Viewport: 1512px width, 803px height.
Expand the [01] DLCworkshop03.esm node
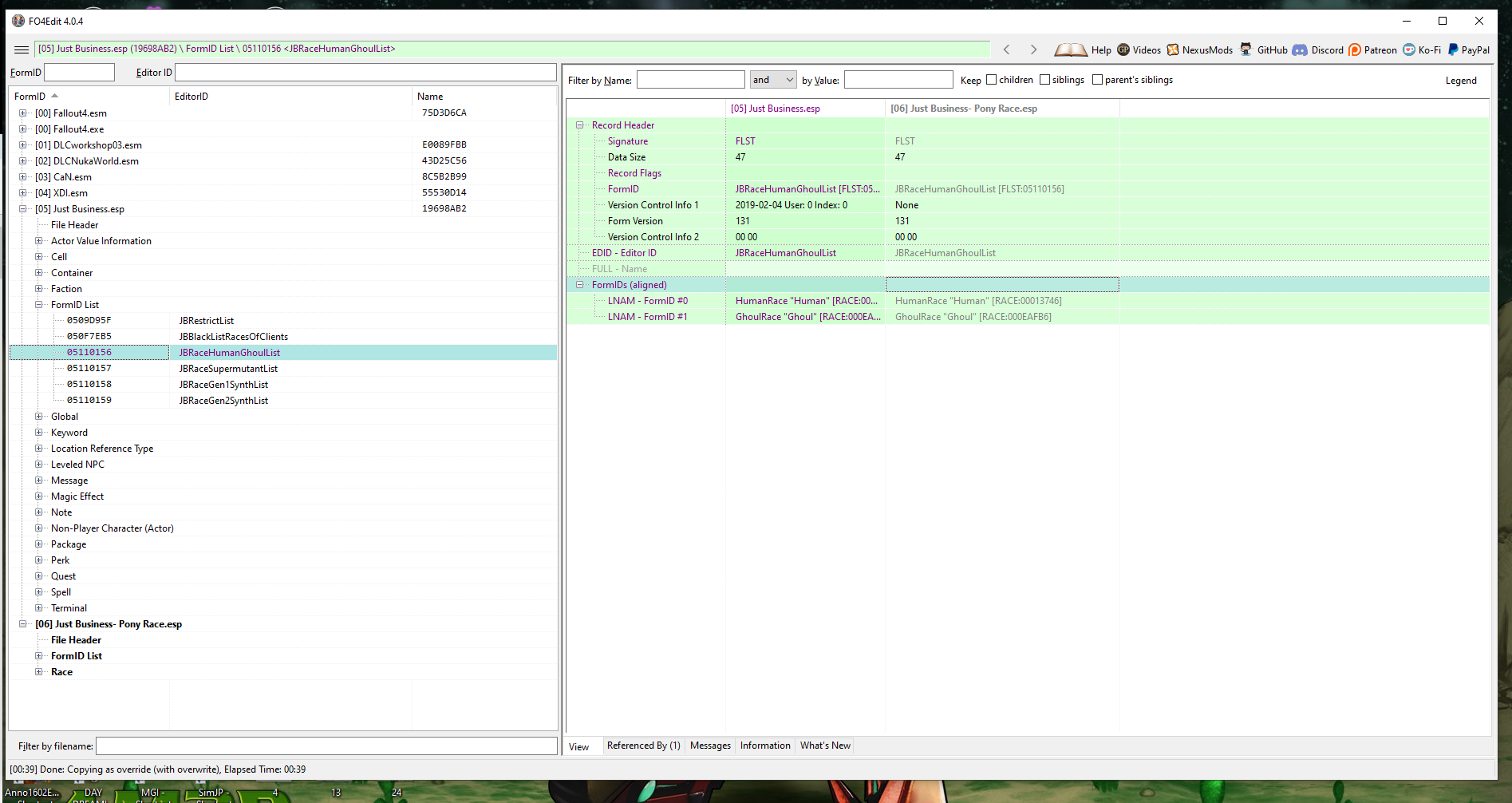coord(23,145)
